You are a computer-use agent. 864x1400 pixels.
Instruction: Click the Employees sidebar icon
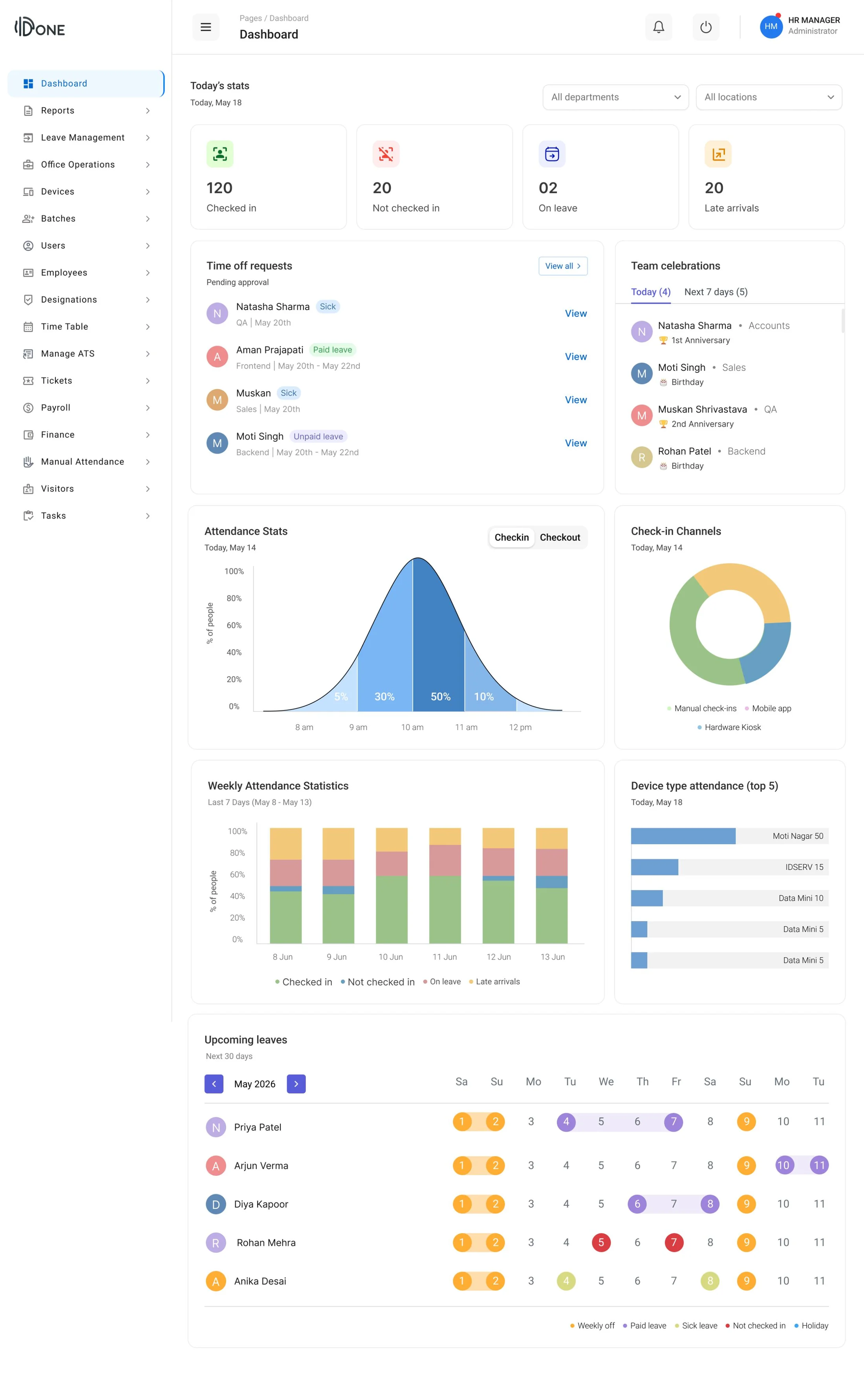point(28,273)
